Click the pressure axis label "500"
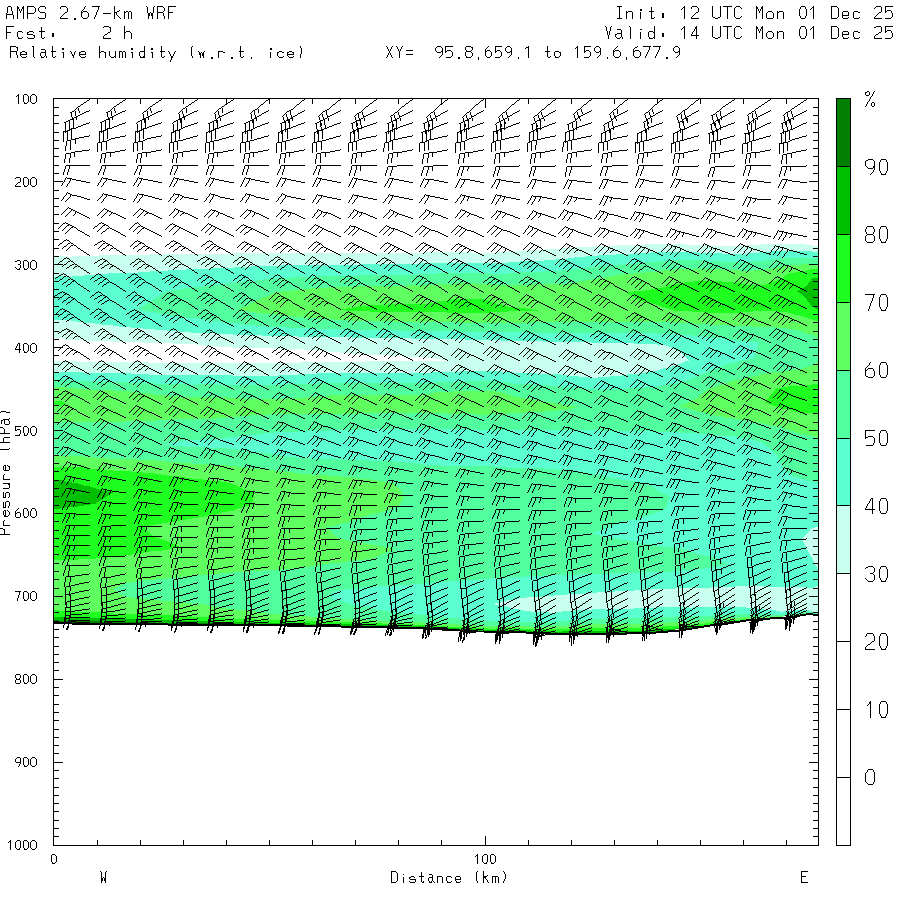 [x=26, y=430]
